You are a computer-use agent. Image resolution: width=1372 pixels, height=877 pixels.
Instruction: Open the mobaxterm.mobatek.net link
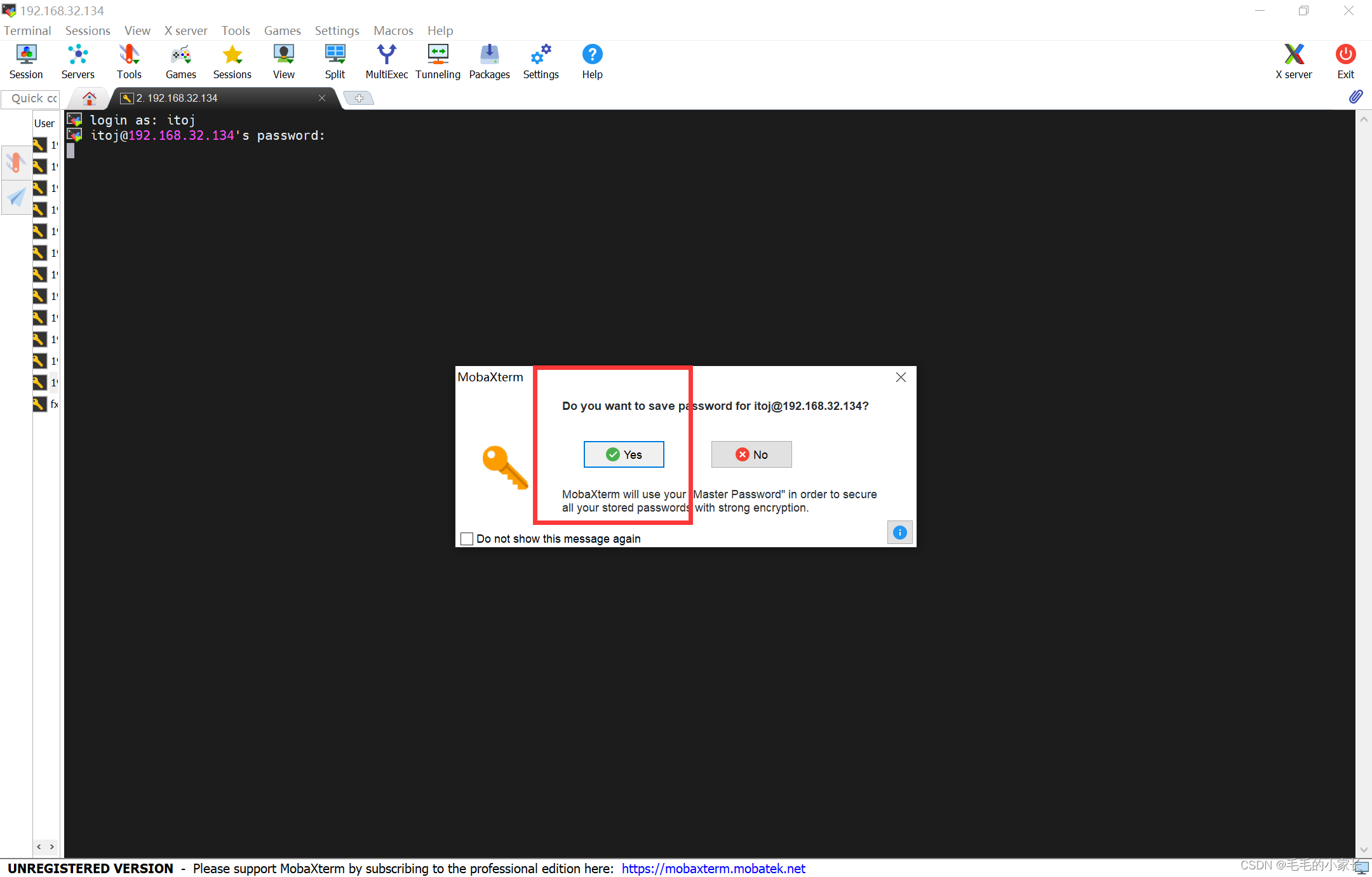(713, 869)
